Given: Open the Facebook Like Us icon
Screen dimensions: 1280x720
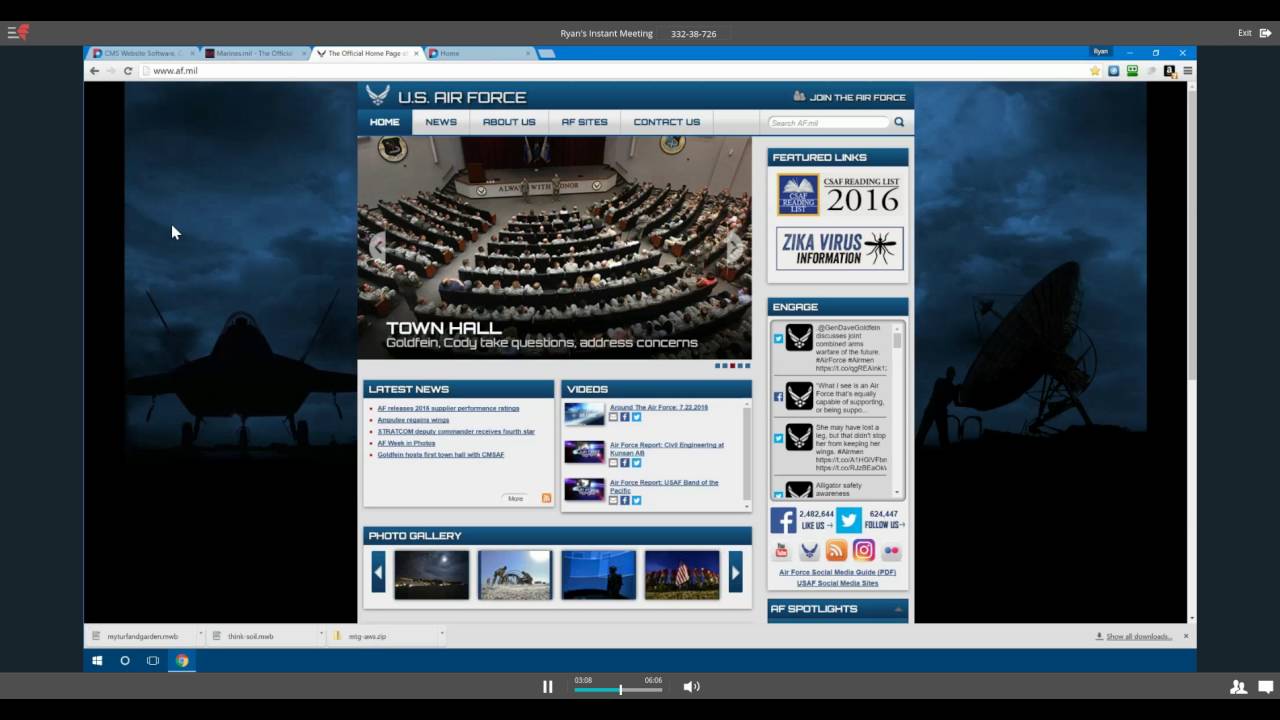Looking at the screenshot, I should click(783, 520).
